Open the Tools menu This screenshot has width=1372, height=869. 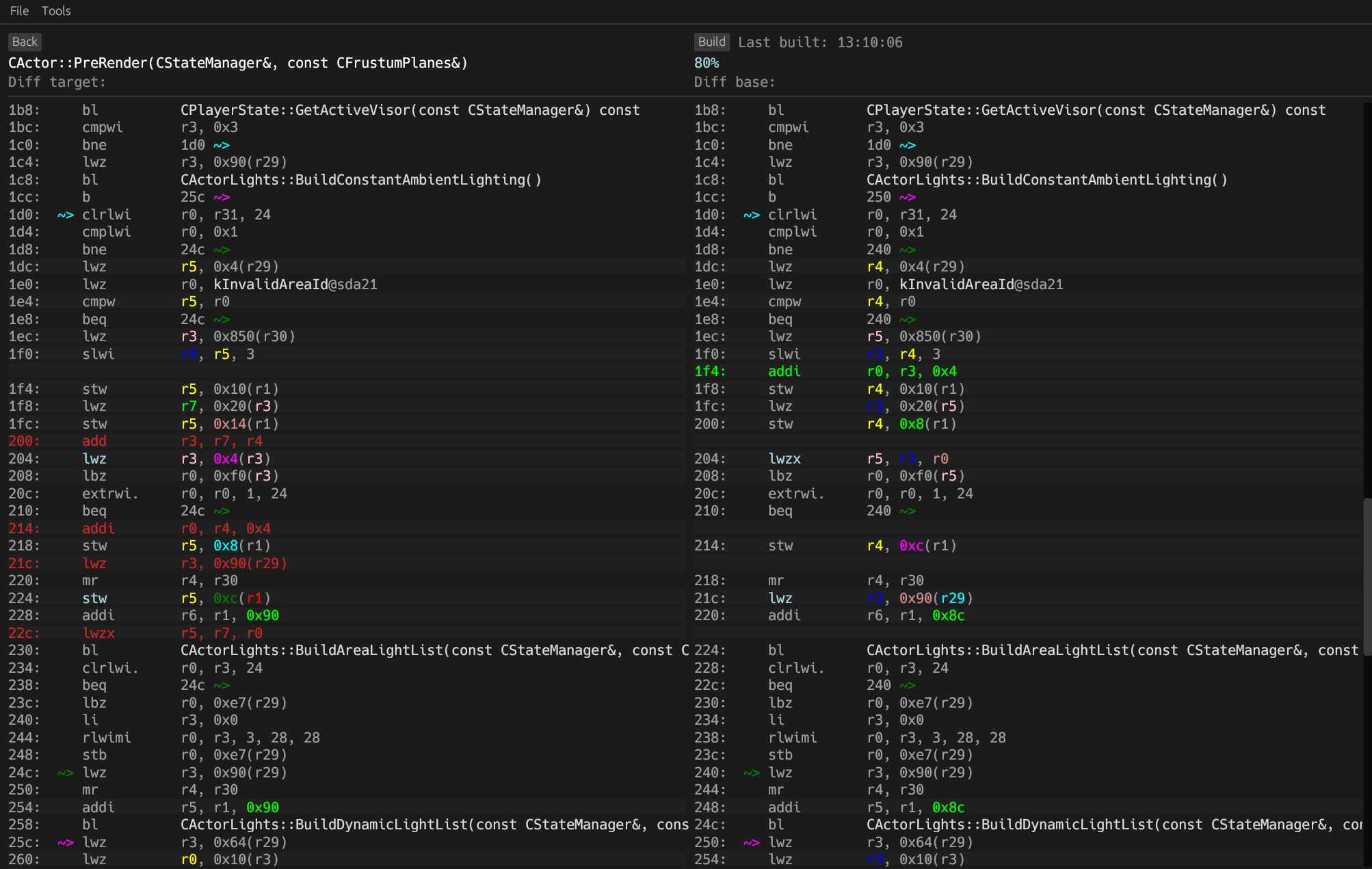click(x=55, y=10)
